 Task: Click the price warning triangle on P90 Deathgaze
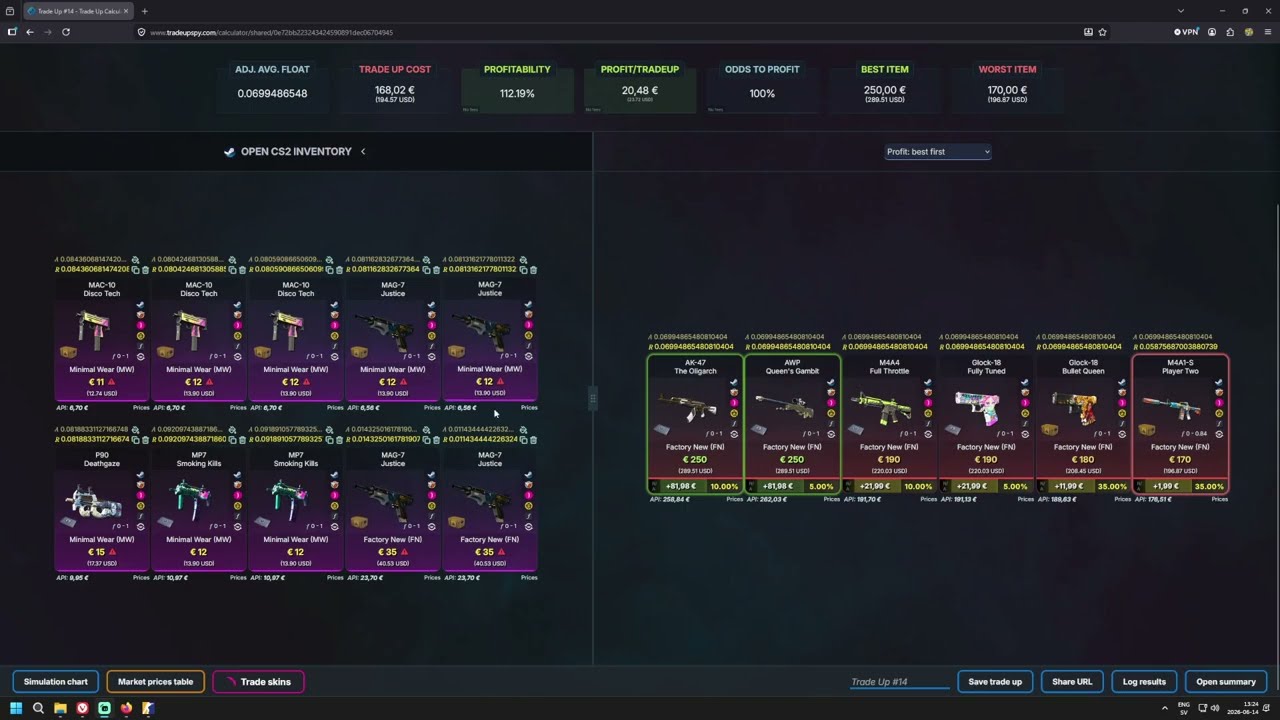tap(112, 552)
